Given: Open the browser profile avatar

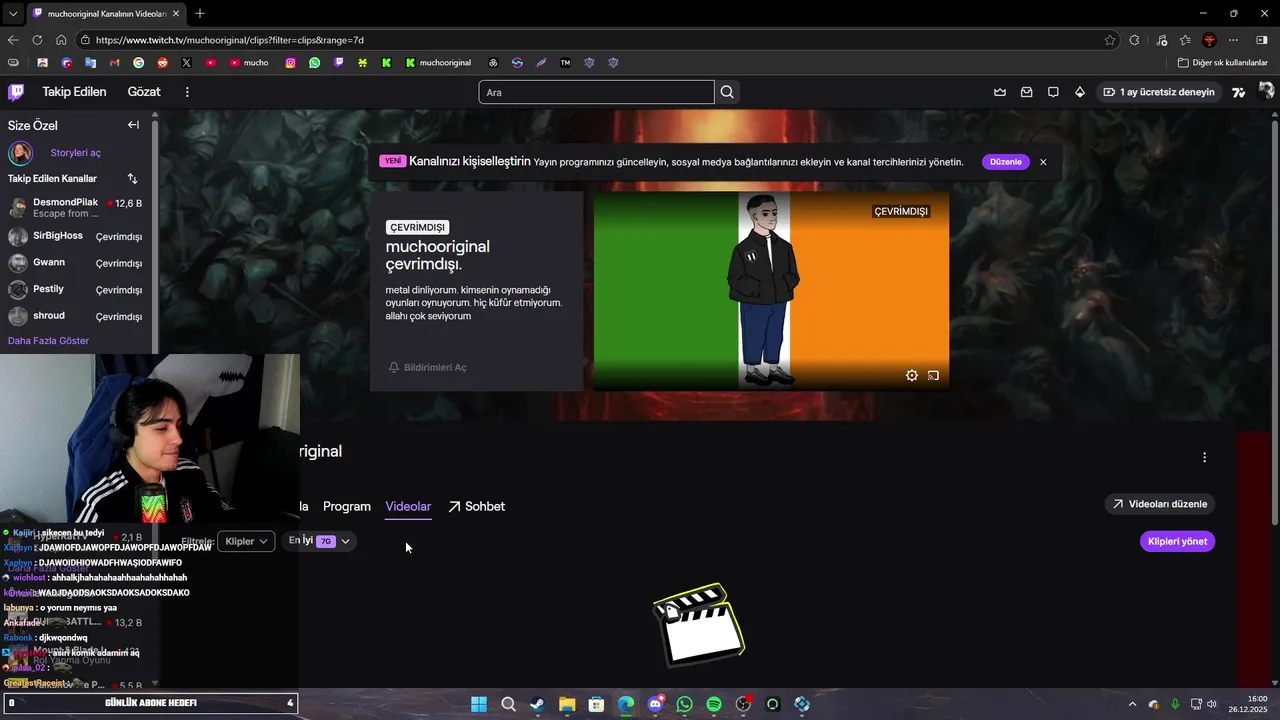Looking at the screenshot, I should 1209,40.
